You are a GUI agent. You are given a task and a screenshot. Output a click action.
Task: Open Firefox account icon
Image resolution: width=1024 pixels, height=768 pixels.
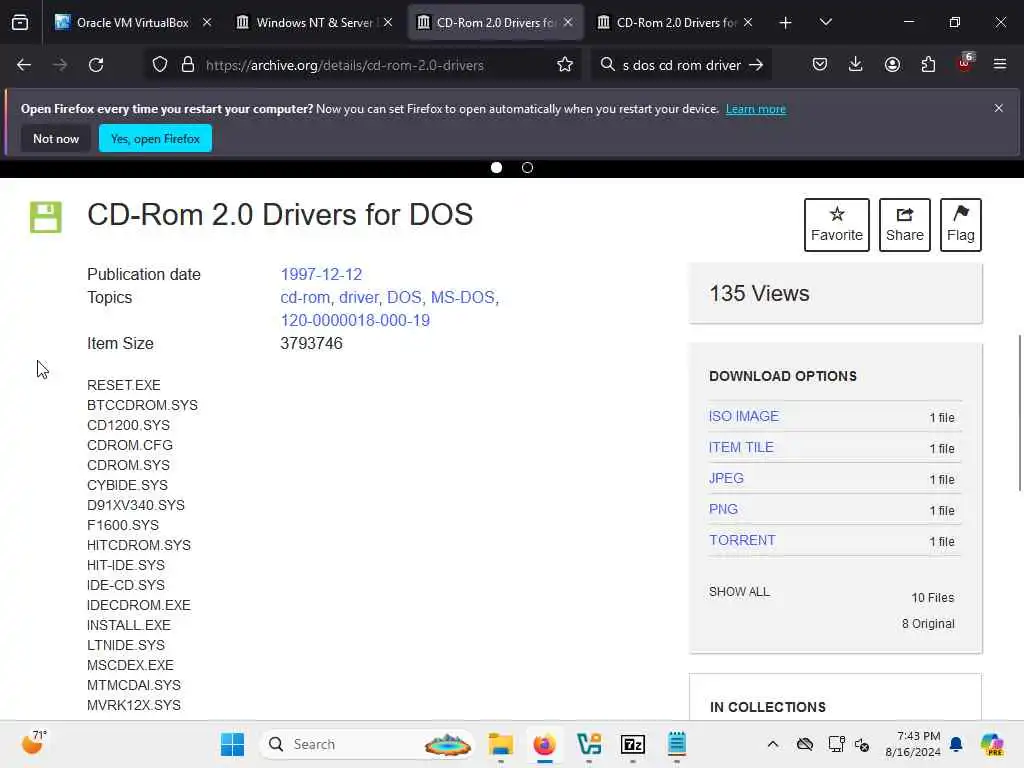(892, 65)
